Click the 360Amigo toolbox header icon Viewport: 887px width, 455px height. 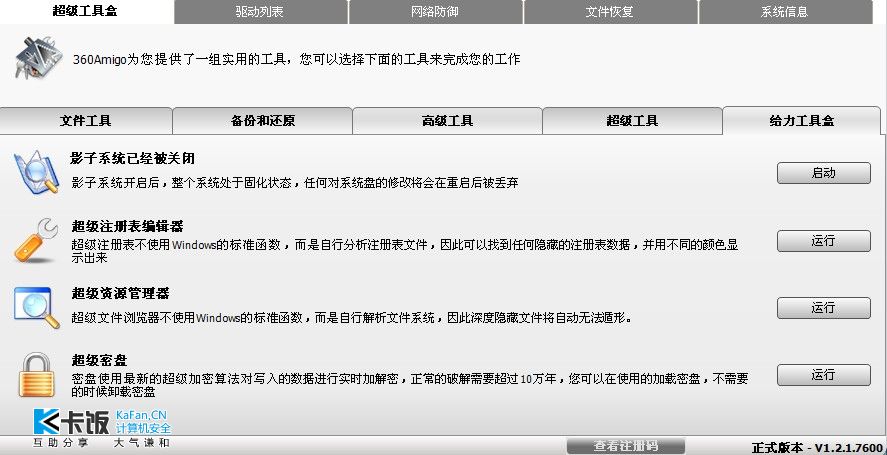[36, 57]
